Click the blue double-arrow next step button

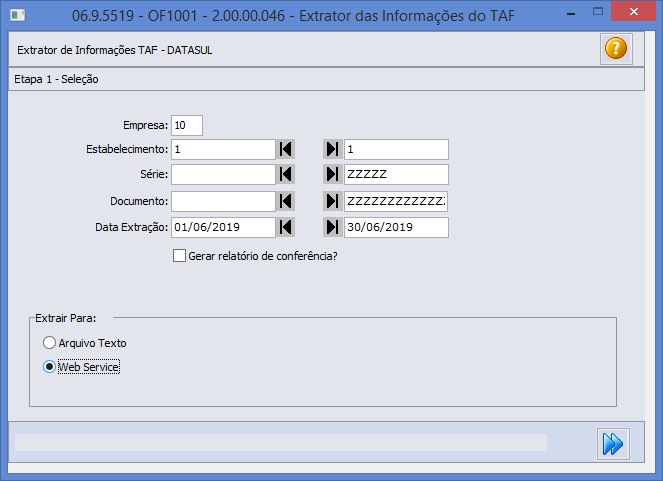pos(613,444)
